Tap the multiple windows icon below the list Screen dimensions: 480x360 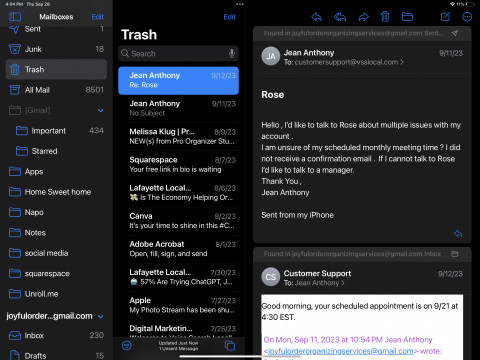coord(230,346)
